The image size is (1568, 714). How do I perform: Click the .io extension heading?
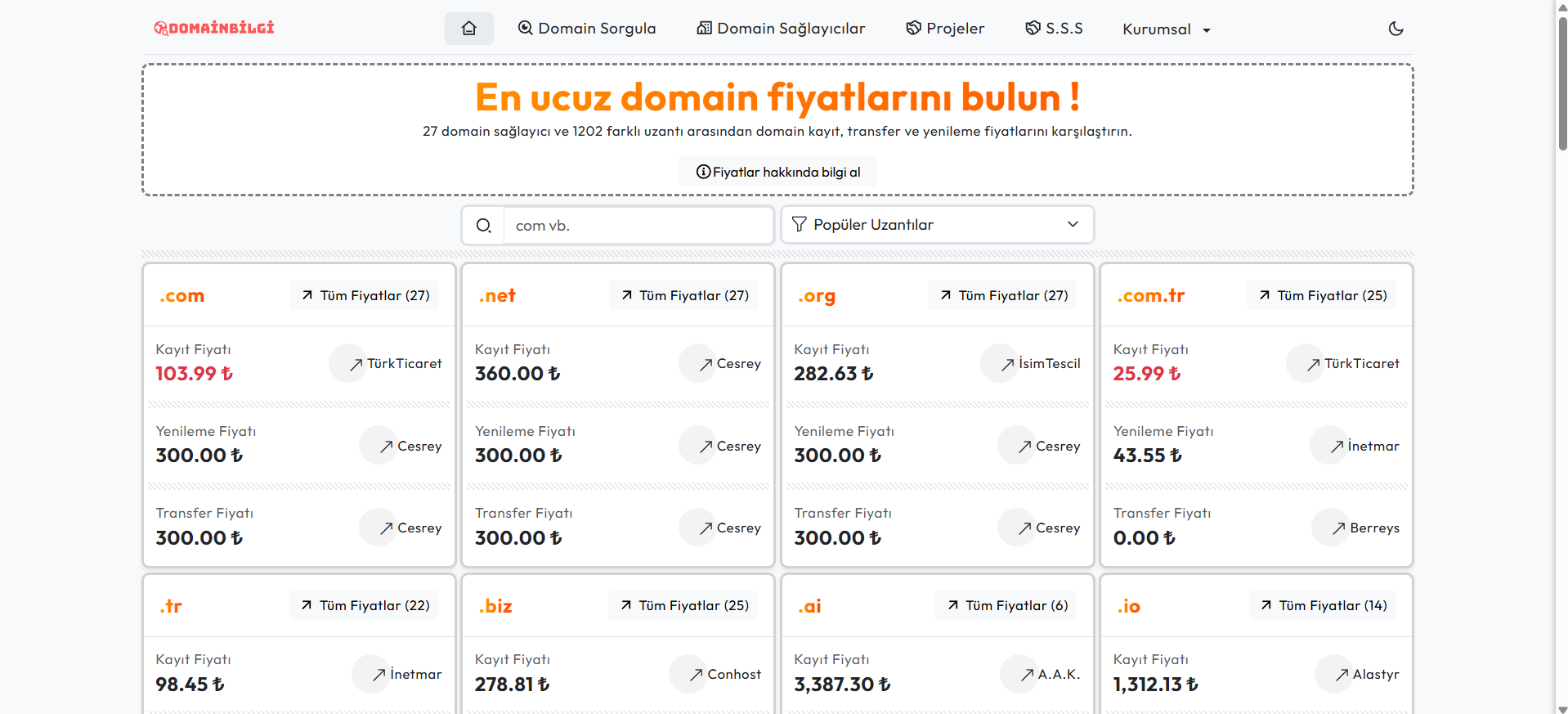point(1128,606)
